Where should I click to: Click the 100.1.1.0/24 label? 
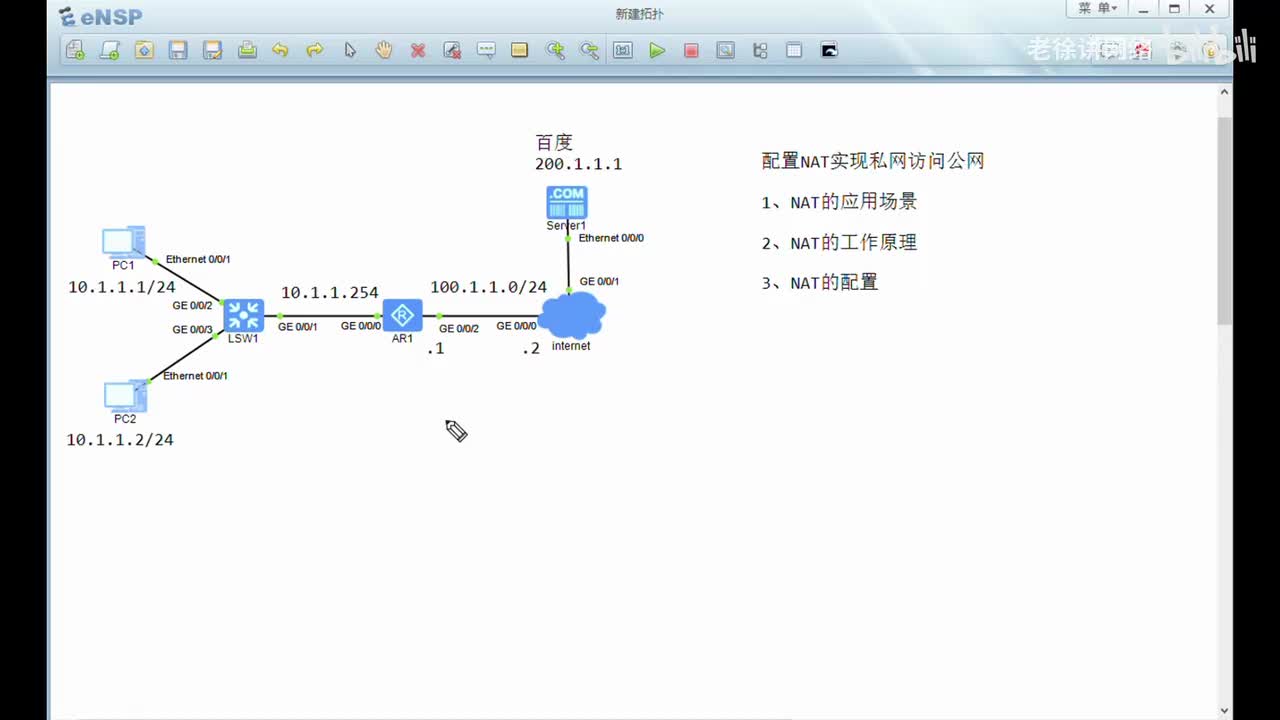[489, 287]
